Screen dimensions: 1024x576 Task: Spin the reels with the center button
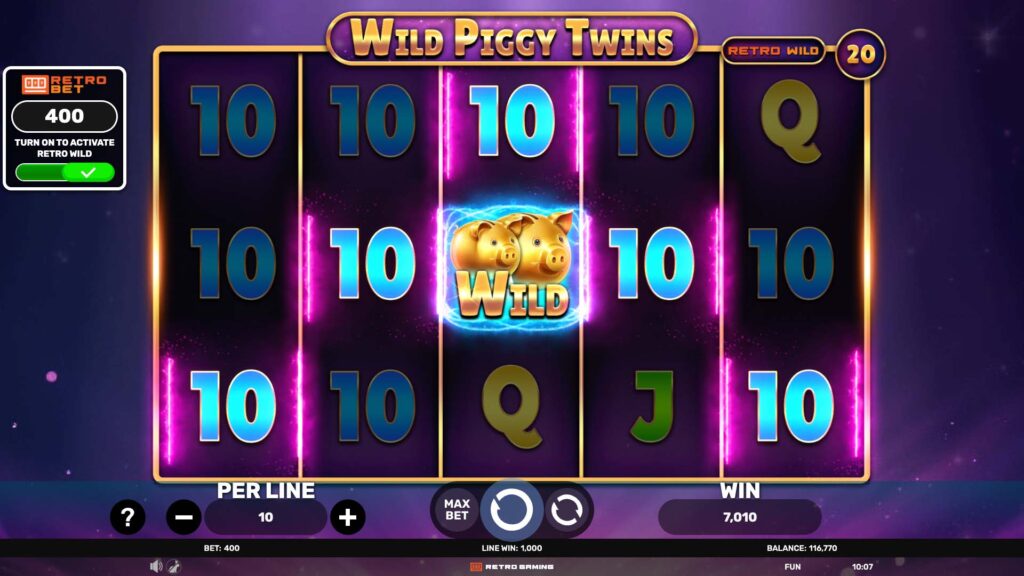click(511, 509)
